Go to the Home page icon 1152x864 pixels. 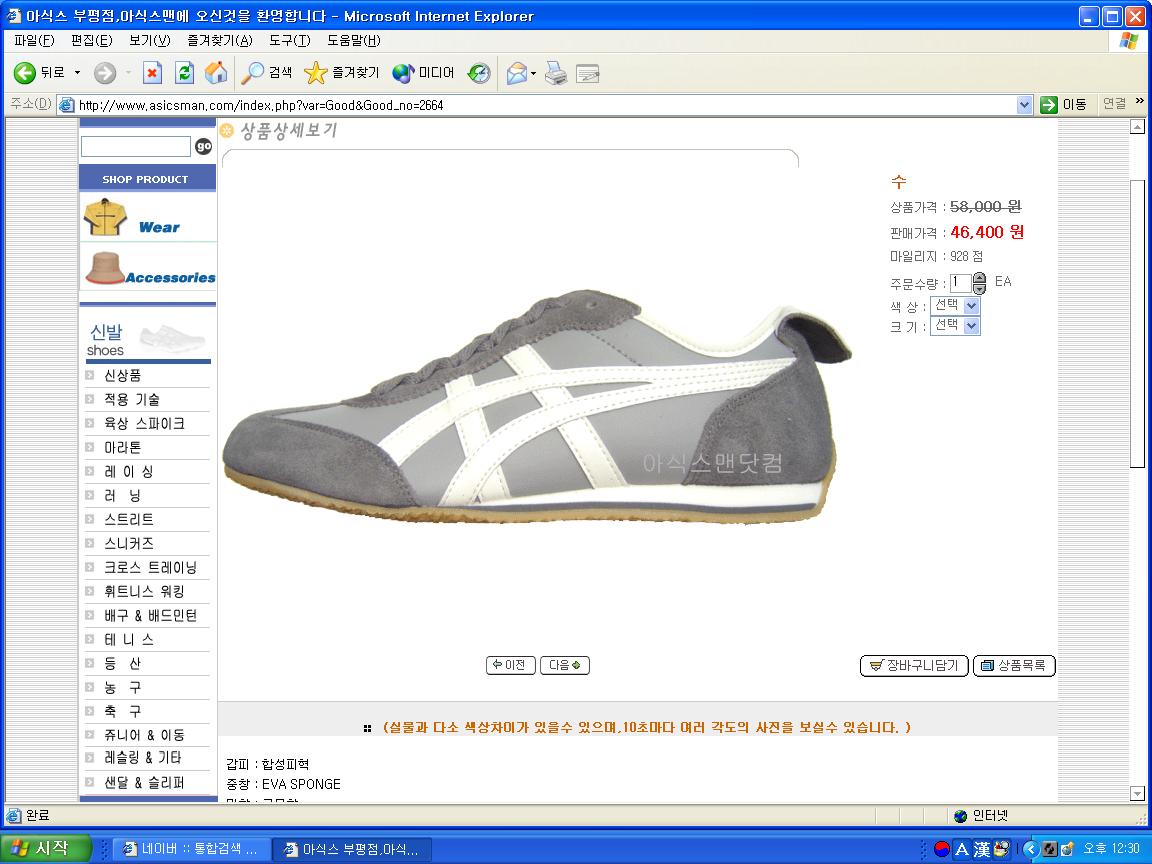pos(216,73)
